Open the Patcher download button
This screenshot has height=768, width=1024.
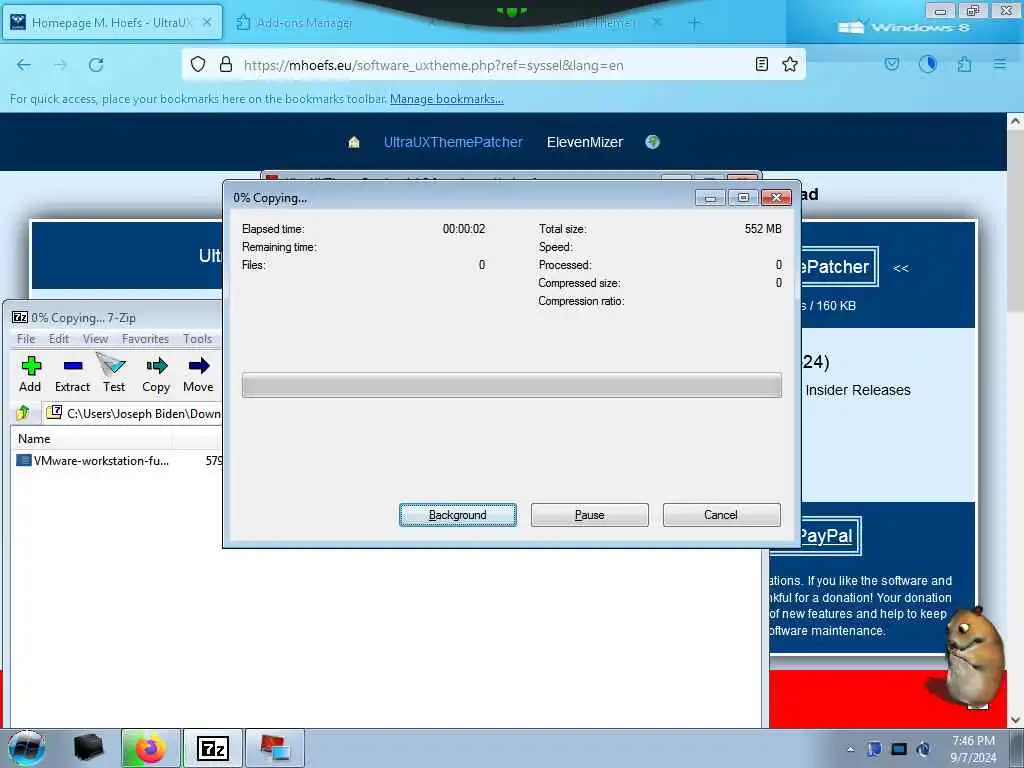click(x=839, y=266)
